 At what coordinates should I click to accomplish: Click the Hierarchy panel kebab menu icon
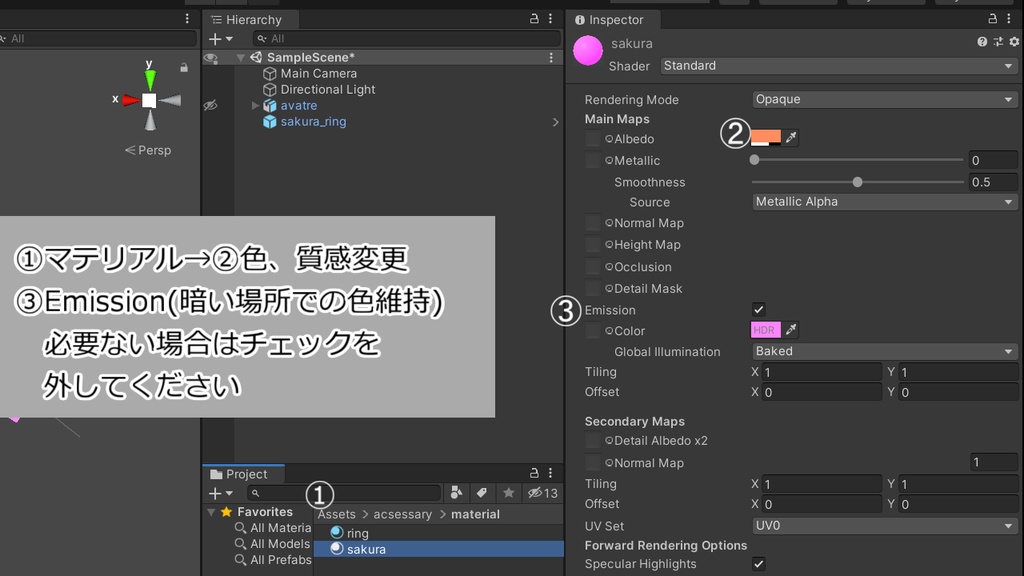549,19
